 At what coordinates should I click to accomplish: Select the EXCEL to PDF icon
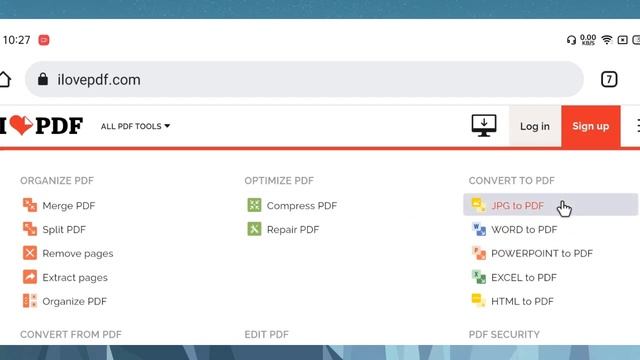(x=479, y=277)
